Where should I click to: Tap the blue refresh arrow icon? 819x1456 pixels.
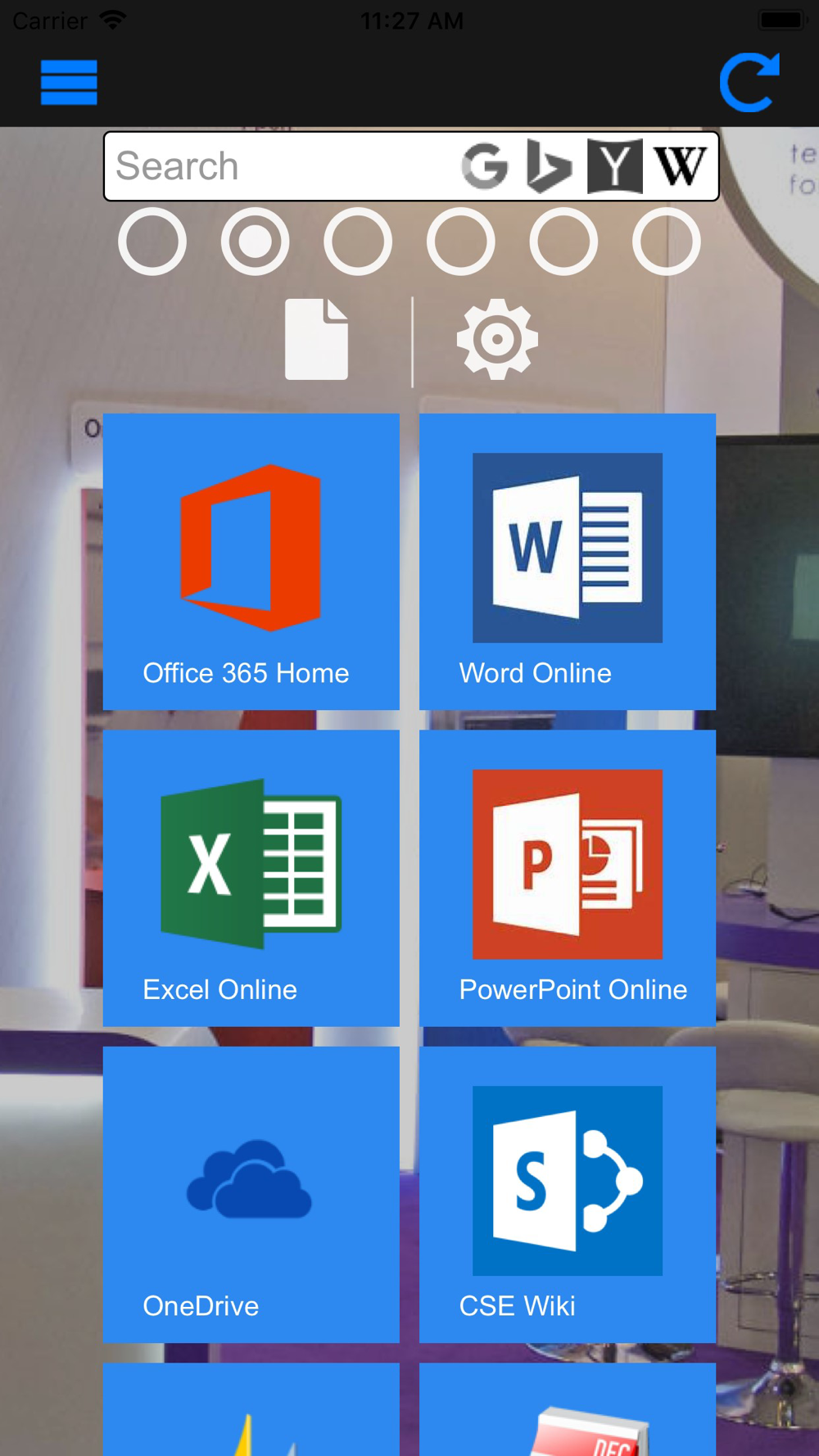tap(749, 83)
